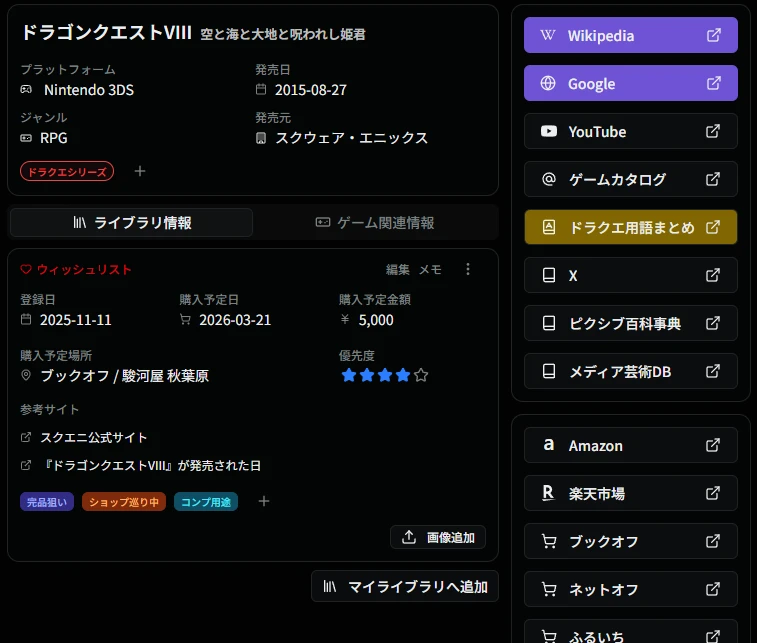Open the ゲームカタログ link button
The image size is (757, 643).
631,179
